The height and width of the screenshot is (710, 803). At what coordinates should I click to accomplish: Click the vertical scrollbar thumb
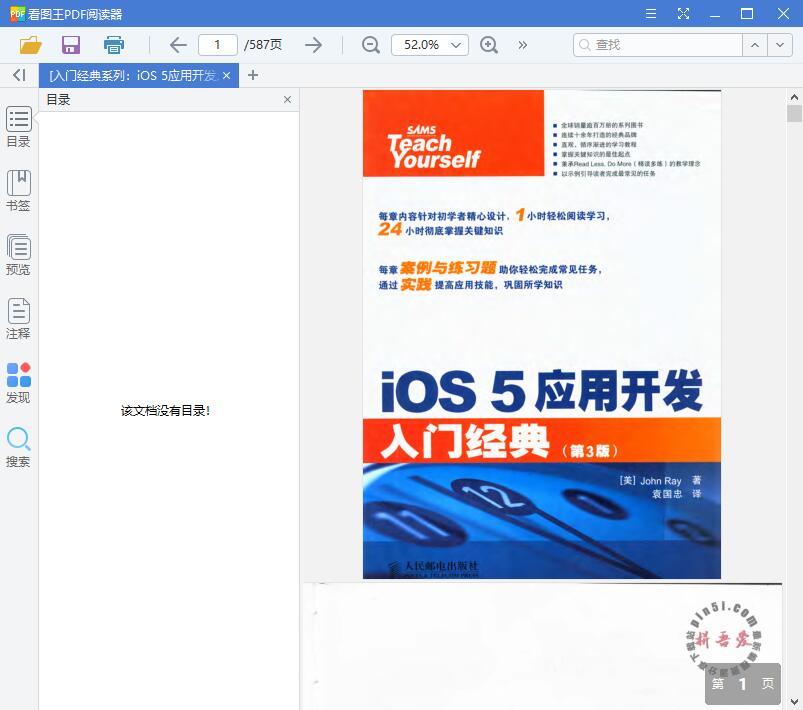[794, 113]
